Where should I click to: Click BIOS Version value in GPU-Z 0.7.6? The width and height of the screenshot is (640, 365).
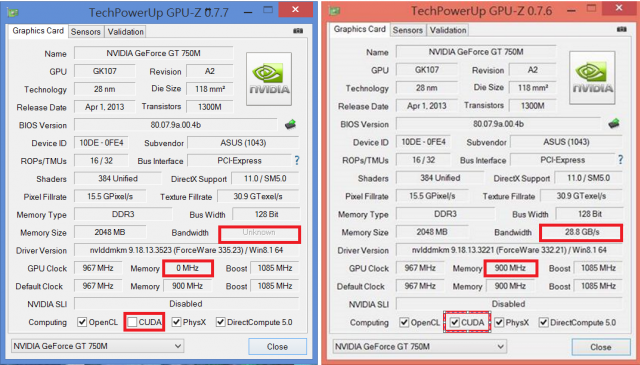tap(498, 124)
